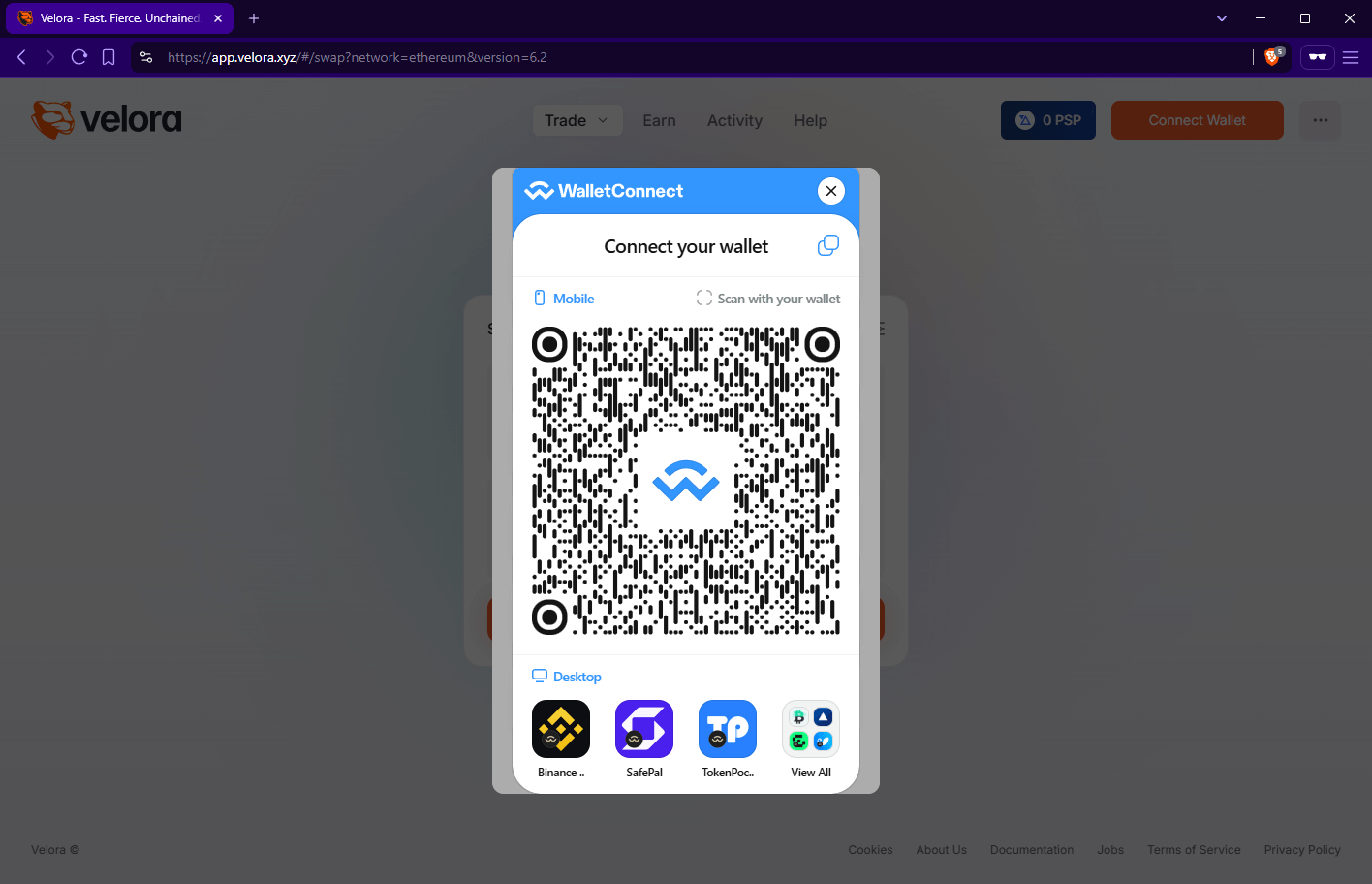Open the View All wallets grid
This screenshot has width=1372, height=884.
click(x=811, y=728)
